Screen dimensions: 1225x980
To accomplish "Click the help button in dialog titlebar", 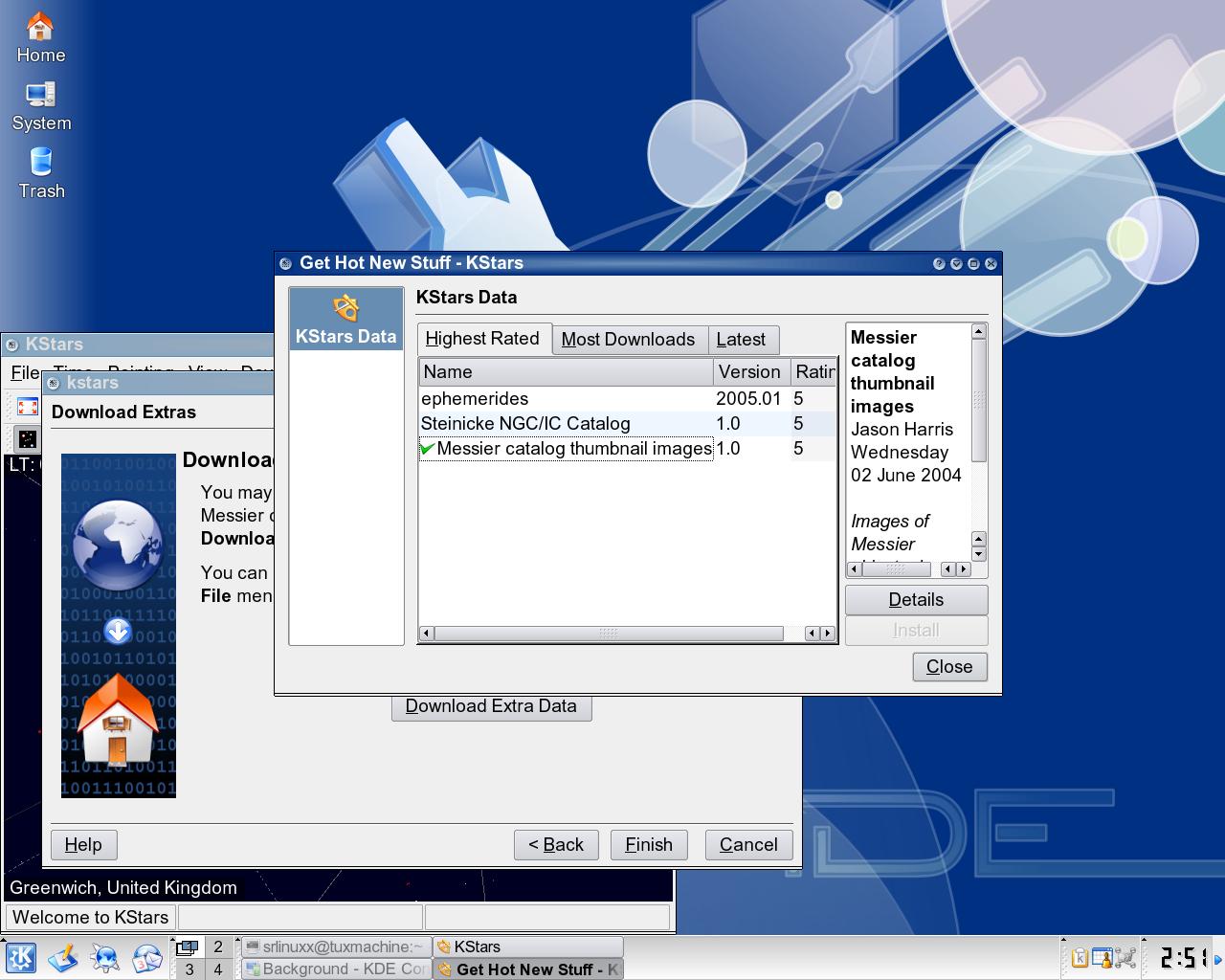I will [939, 263].
